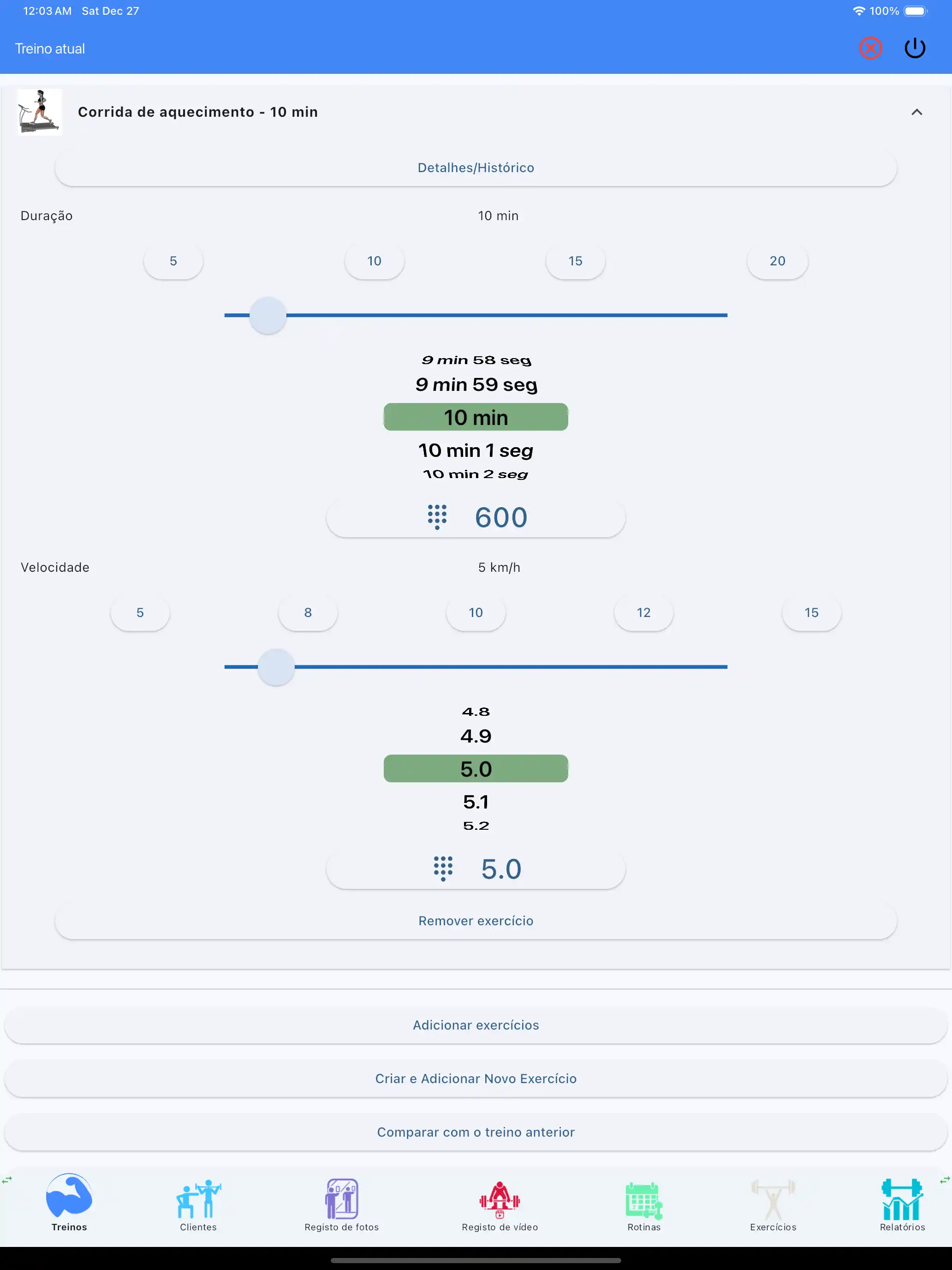Viewport: 952px width, 1270px height.
Task: Open keypad for duration value 600
Action: 476,518
